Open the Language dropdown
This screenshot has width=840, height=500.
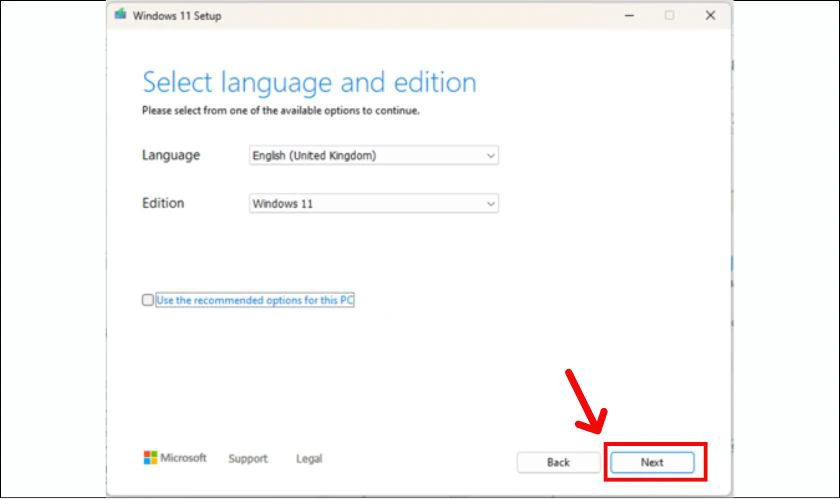pos(373,155)
